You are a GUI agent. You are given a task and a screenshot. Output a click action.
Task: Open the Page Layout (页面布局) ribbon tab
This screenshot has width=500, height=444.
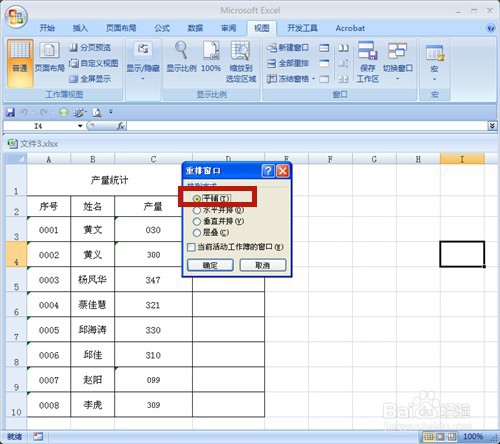pyautogui.click(x=121, y=28)
